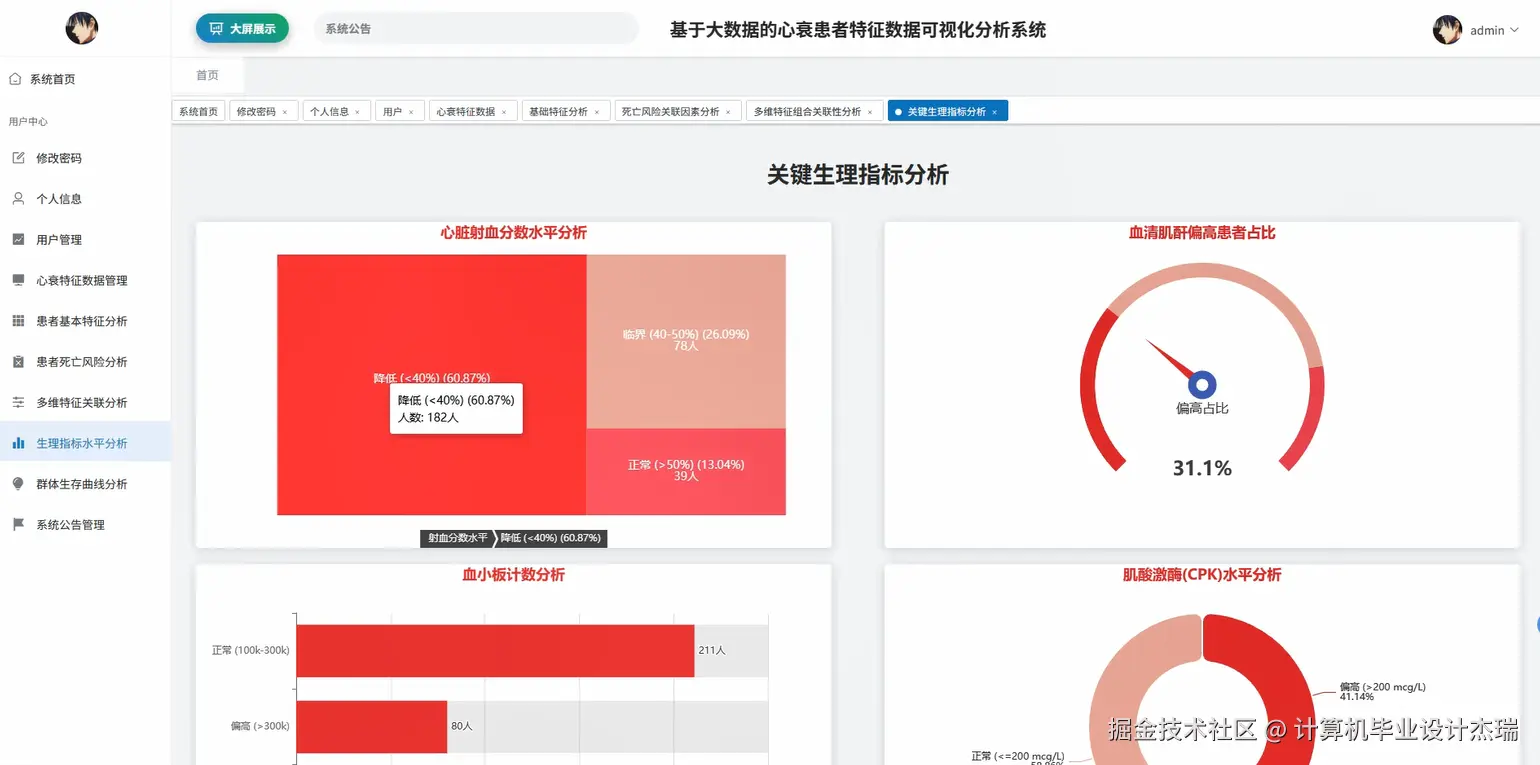Image resolution: width=1540 pixels, height=765 pixels.
Task: Click the 211人 bar value label
Action: tap(712, 650)
